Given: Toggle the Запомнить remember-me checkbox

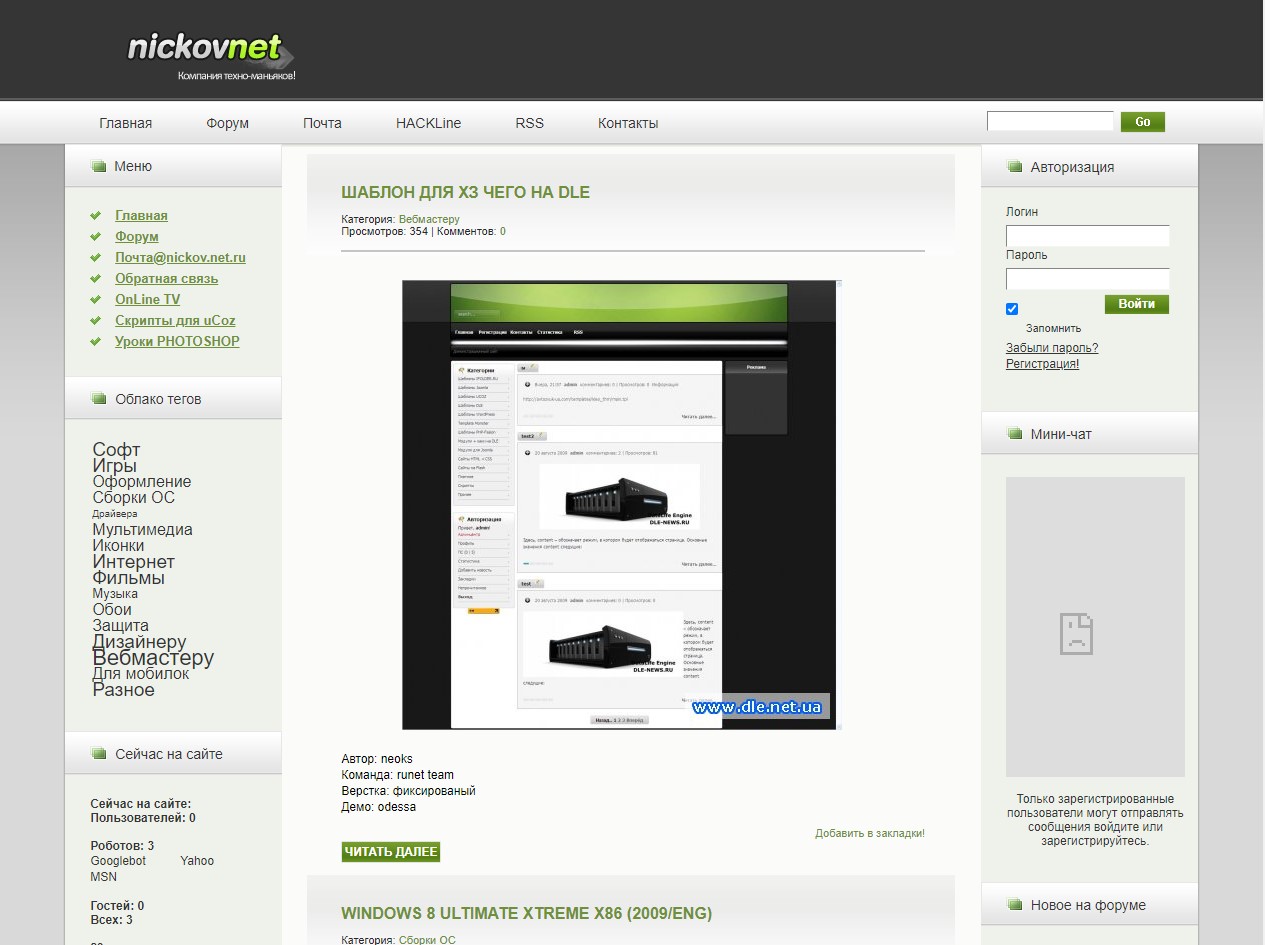Looking at the screenshot, I should coord(1012,309).
